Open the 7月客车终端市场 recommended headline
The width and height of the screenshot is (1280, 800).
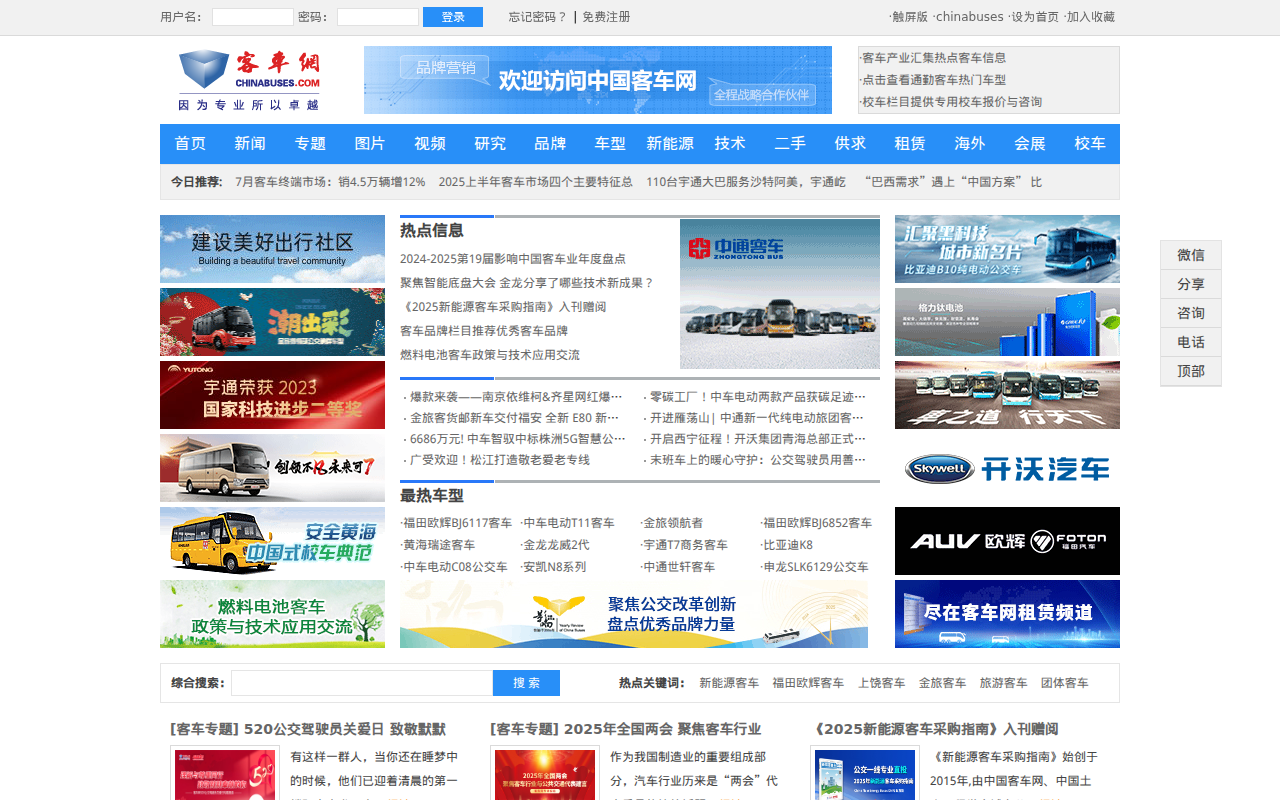click(x=330, y=182)
